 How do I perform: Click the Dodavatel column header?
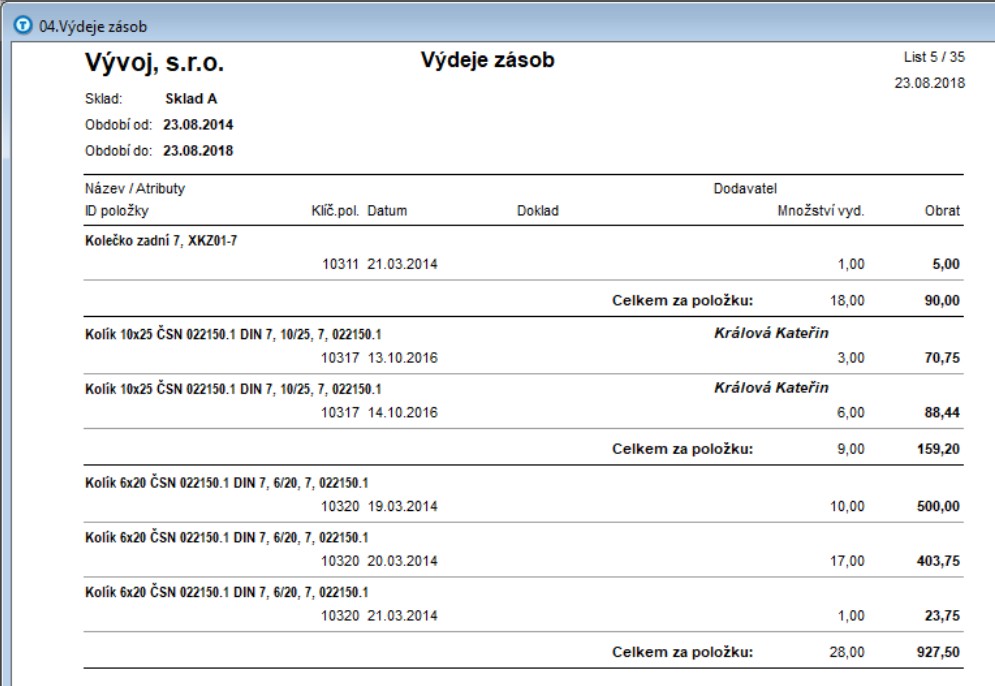click(745, 188)
